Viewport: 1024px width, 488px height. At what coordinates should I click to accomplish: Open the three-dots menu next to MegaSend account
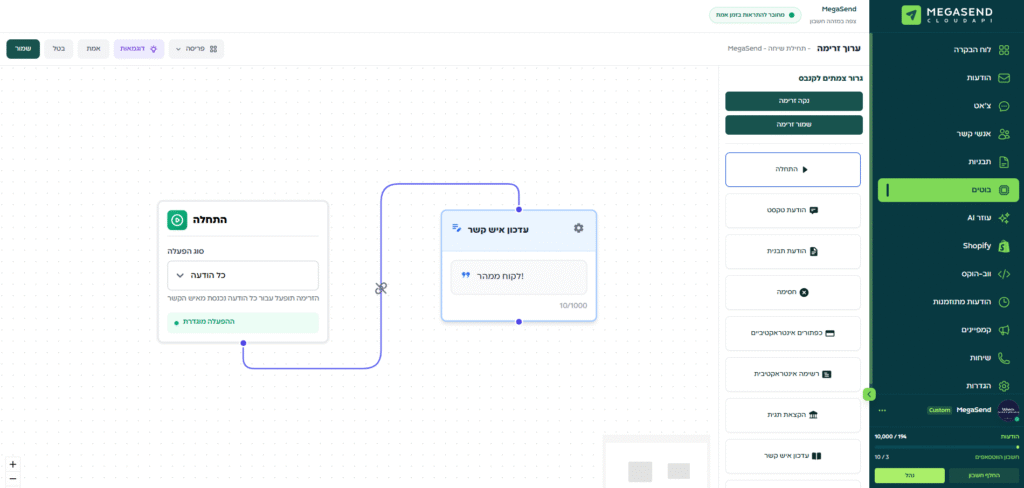click(882, 410)
